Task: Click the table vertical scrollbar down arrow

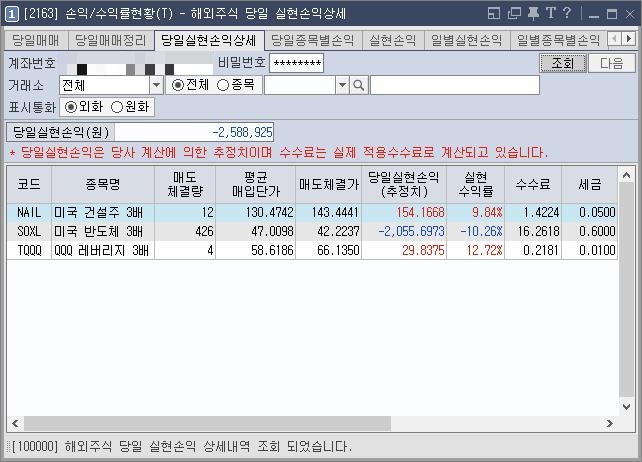Action: click(x=626, y=407)
